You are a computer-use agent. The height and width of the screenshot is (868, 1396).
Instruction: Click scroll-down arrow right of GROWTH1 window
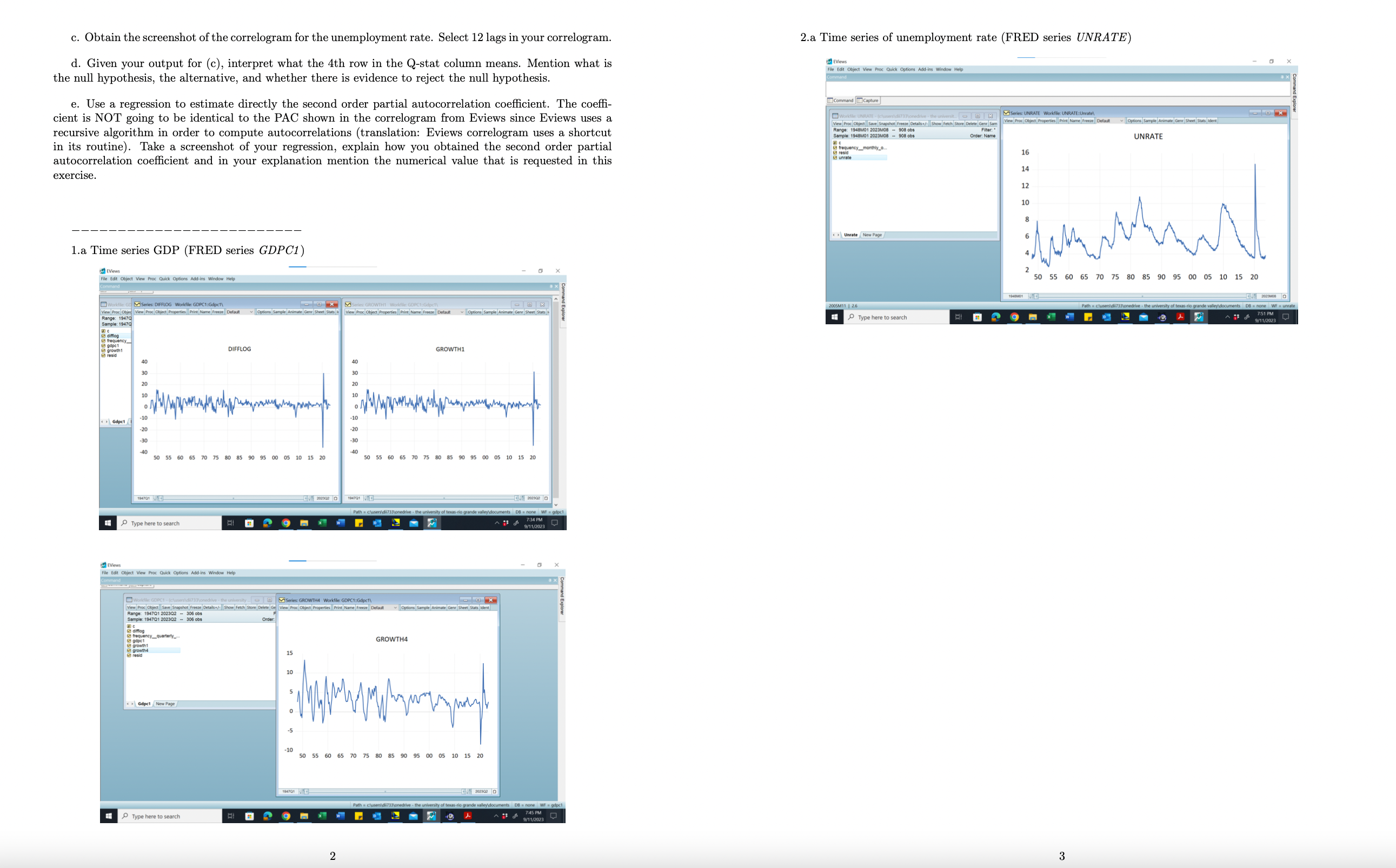pyautogui.click(x=556, y=505)
